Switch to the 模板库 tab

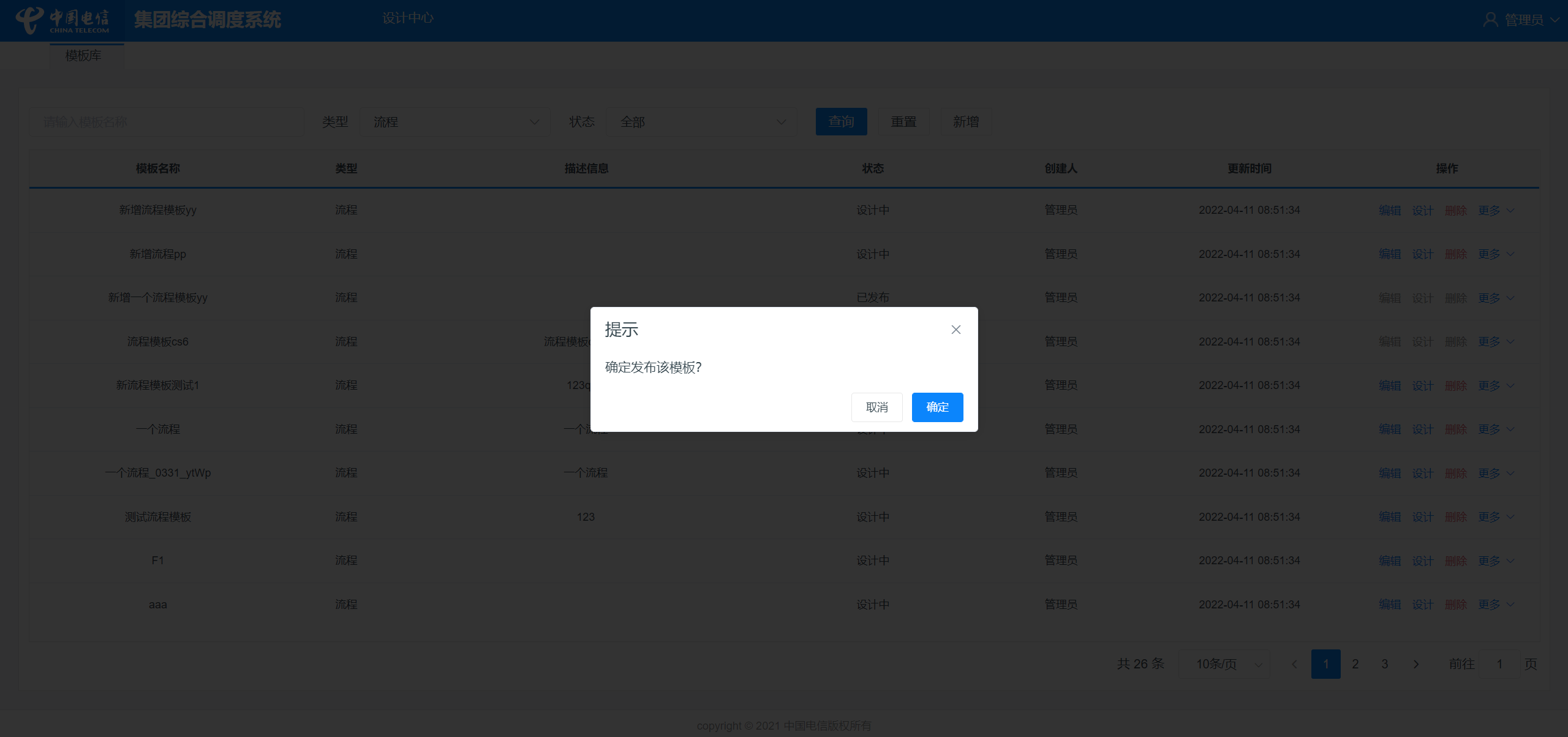(84, 56)
